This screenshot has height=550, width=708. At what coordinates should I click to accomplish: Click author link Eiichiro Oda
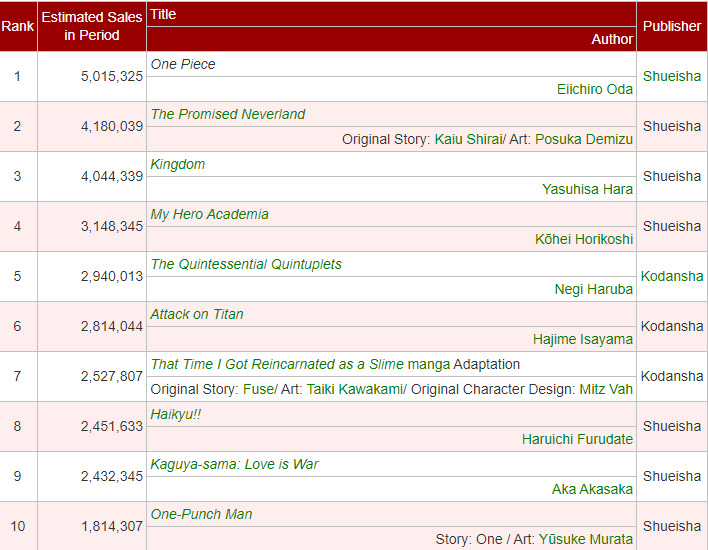coord(594,89)
